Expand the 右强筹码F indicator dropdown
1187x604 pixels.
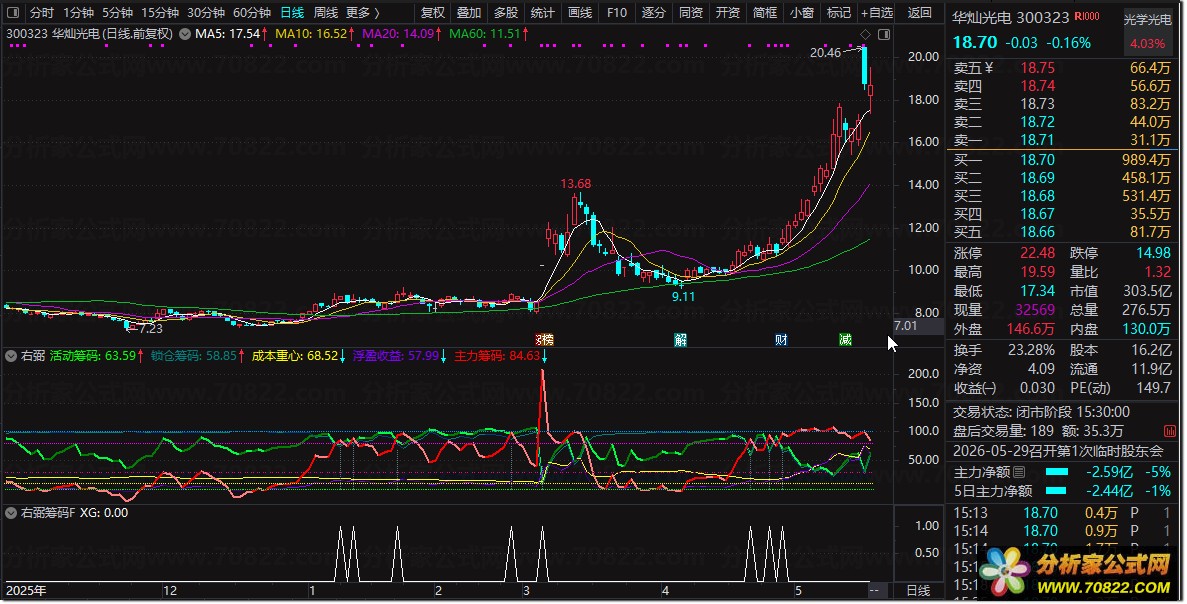pyautogui.click(x=11, y=512)
